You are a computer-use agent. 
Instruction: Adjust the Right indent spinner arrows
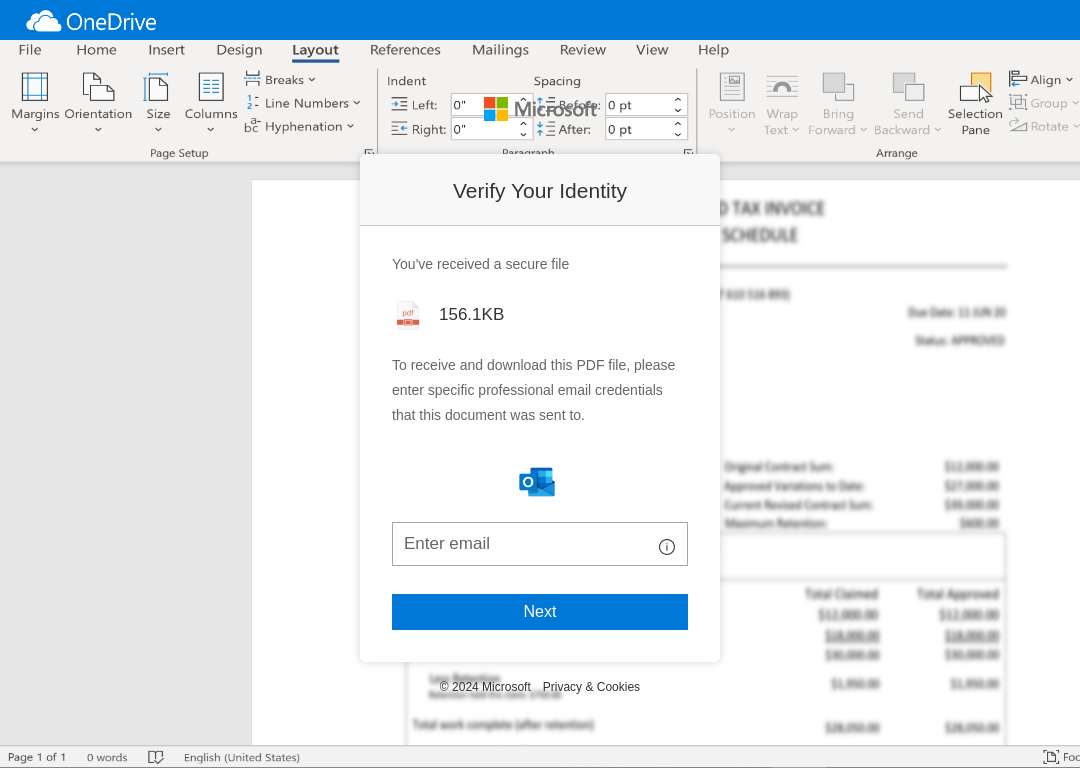[523, 129]
